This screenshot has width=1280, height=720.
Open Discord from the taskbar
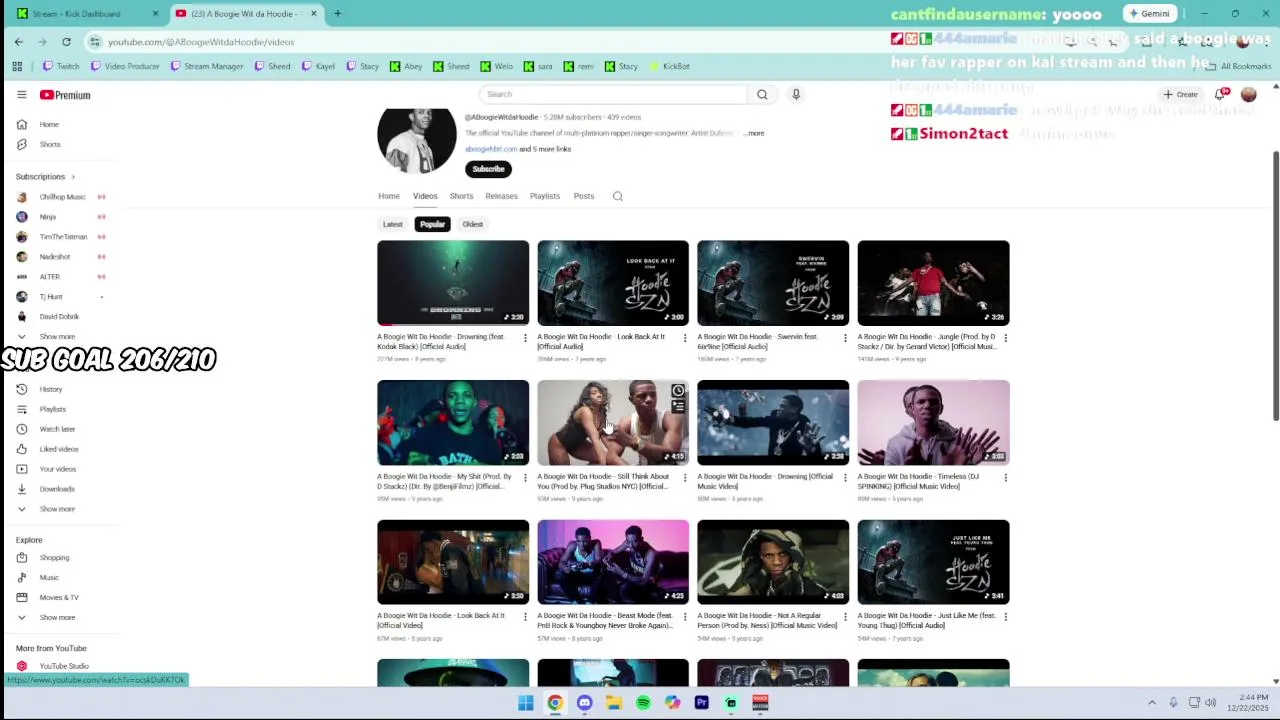[585, 703]
